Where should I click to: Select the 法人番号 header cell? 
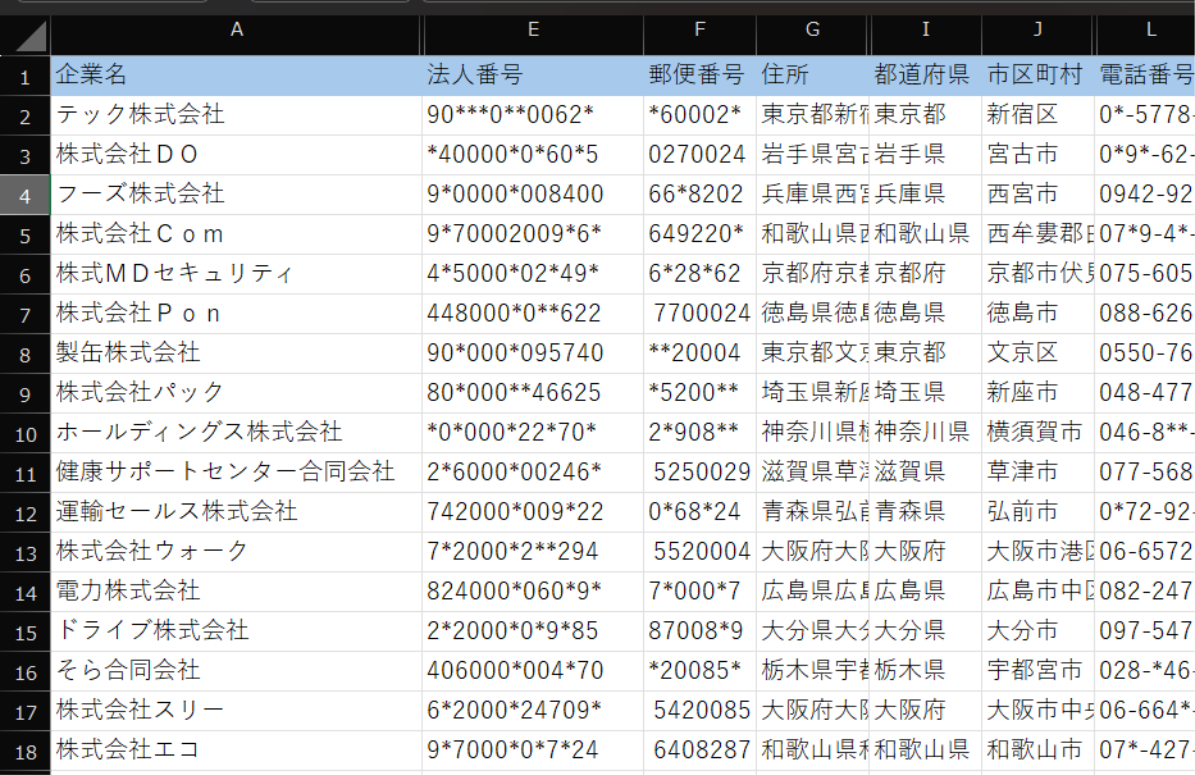click(533, 75)
